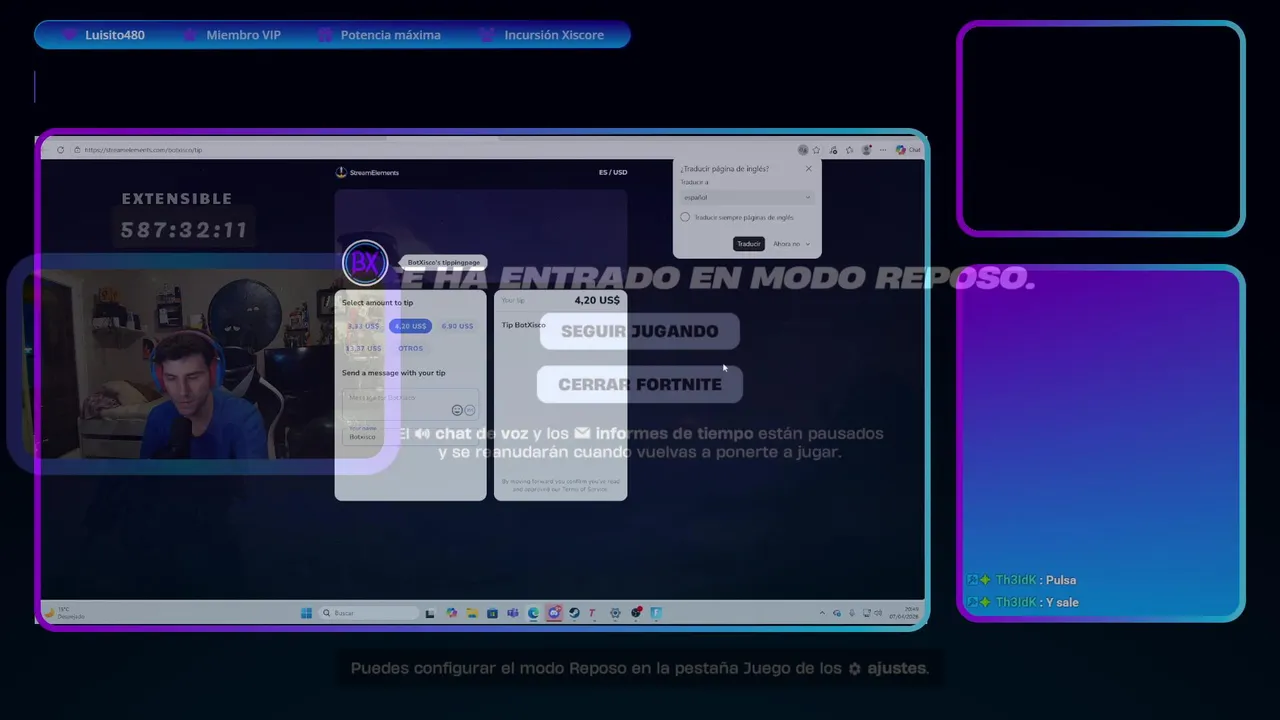The image size is (1280, 720).
Task: Click the browser address bar URL
Action: (x=143, y=150)
